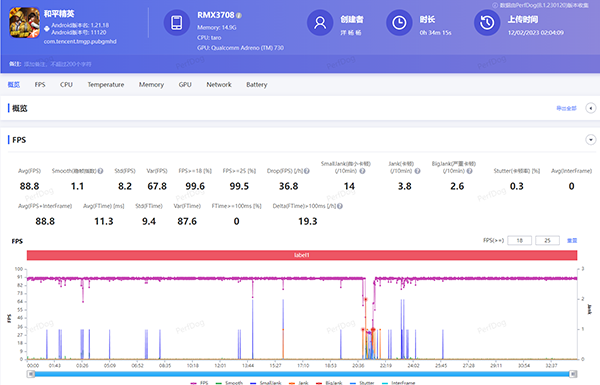Click the RMX3708 device name
This screenshot has height=385, width=600.
(215, 15)
